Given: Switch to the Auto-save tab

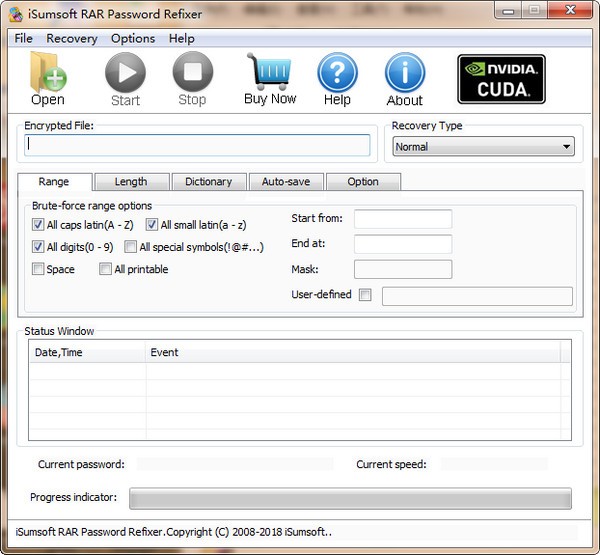Looking at the screenshot, I should coord(286,182).
